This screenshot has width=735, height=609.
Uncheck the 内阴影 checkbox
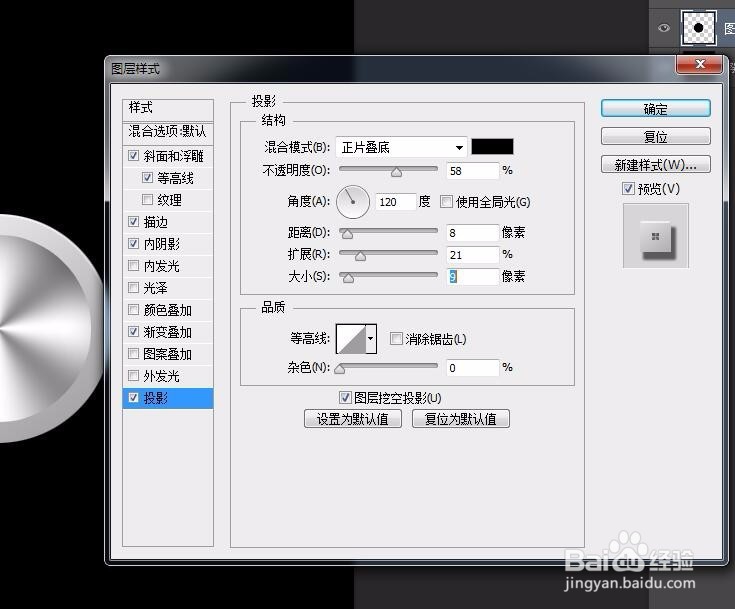coord(134,243)
